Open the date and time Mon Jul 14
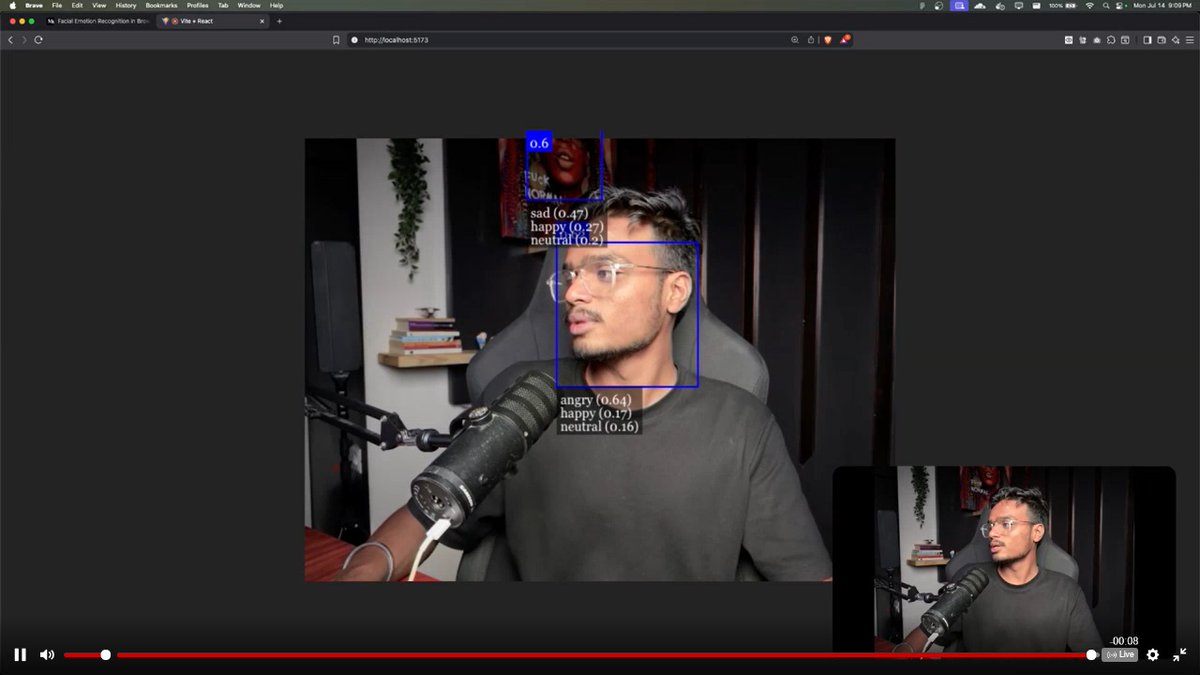The height and width of the screenshot is (675, 1200). pyautogui.click(x=1162, y=5)
